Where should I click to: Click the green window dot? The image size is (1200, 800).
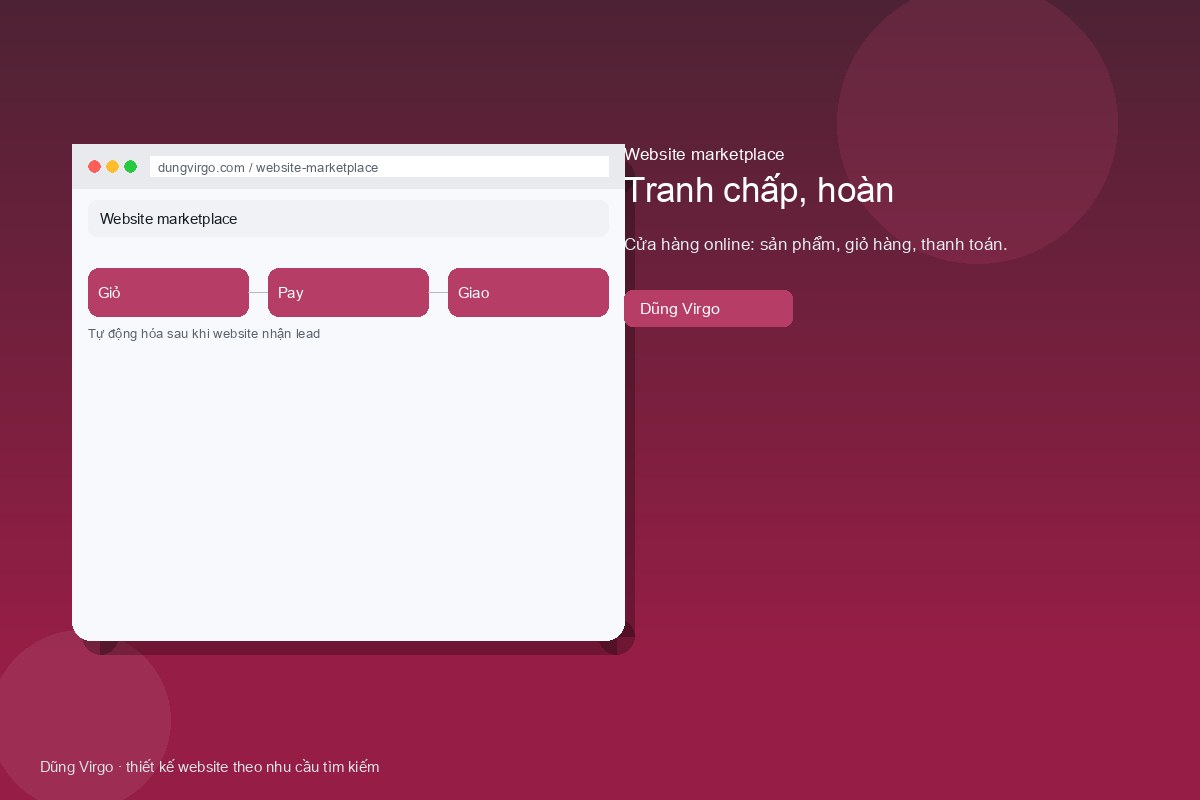131,167
